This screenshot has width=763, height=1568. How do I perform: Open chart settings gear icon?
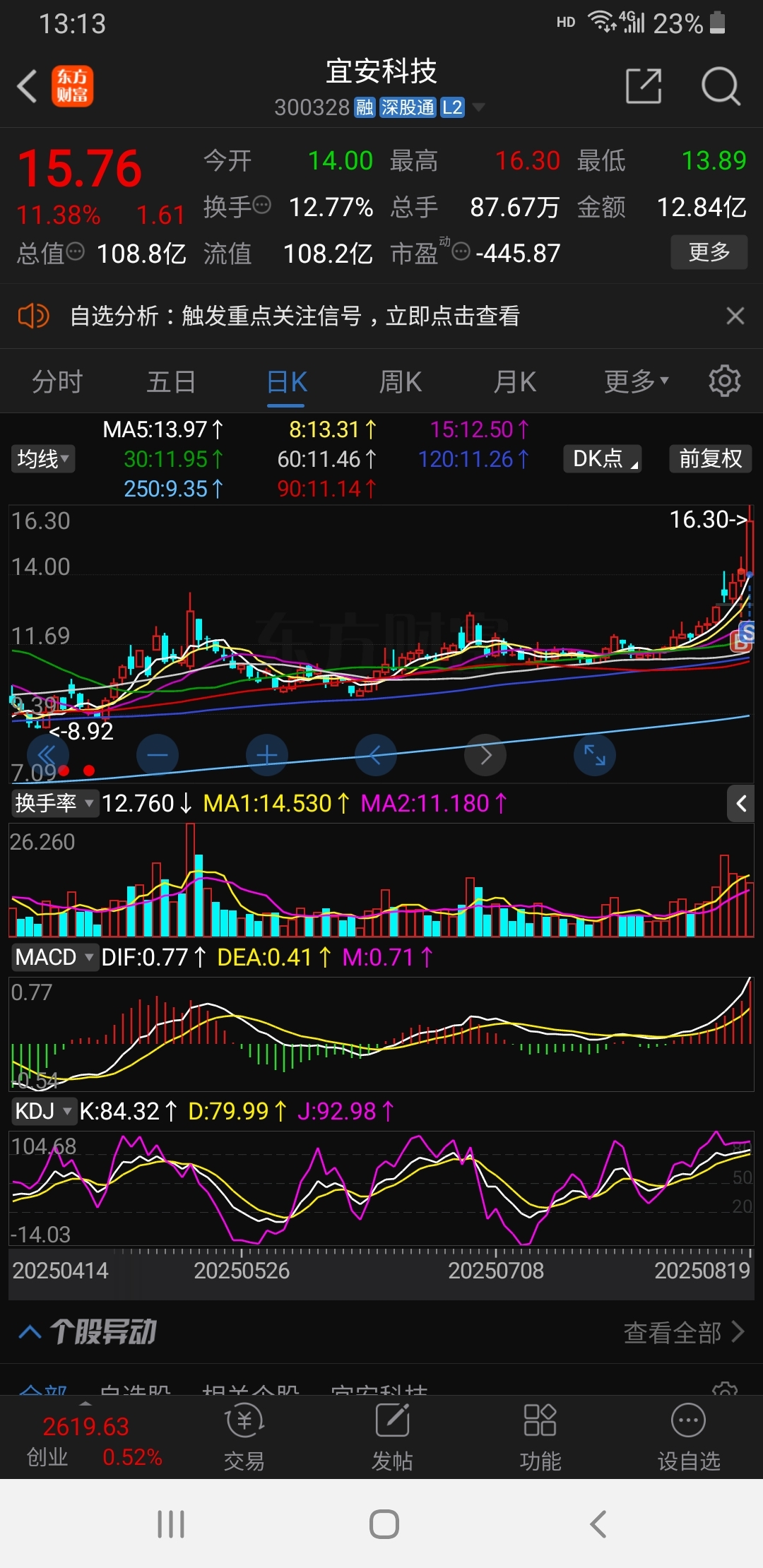(724, 381)
